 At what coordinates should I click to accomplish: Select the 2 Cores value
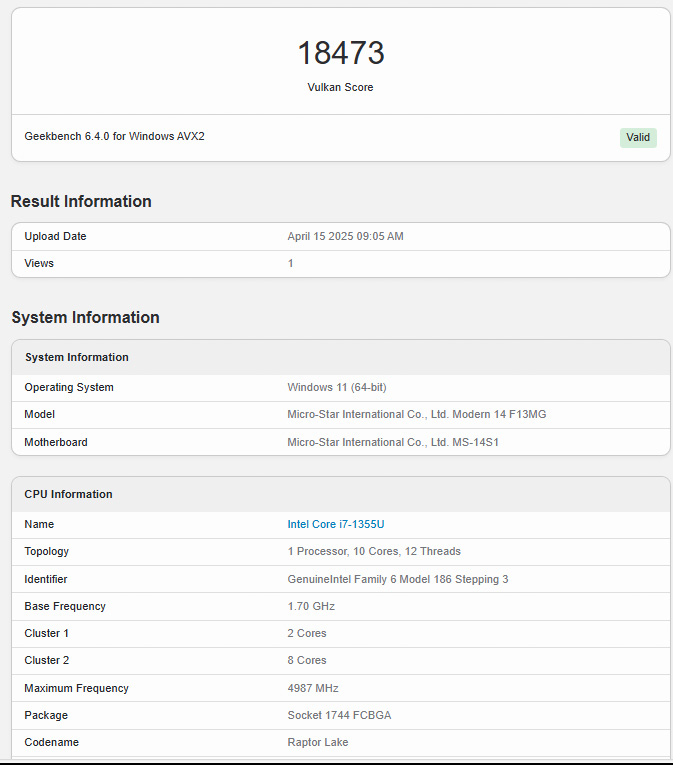tap(307, 633)
